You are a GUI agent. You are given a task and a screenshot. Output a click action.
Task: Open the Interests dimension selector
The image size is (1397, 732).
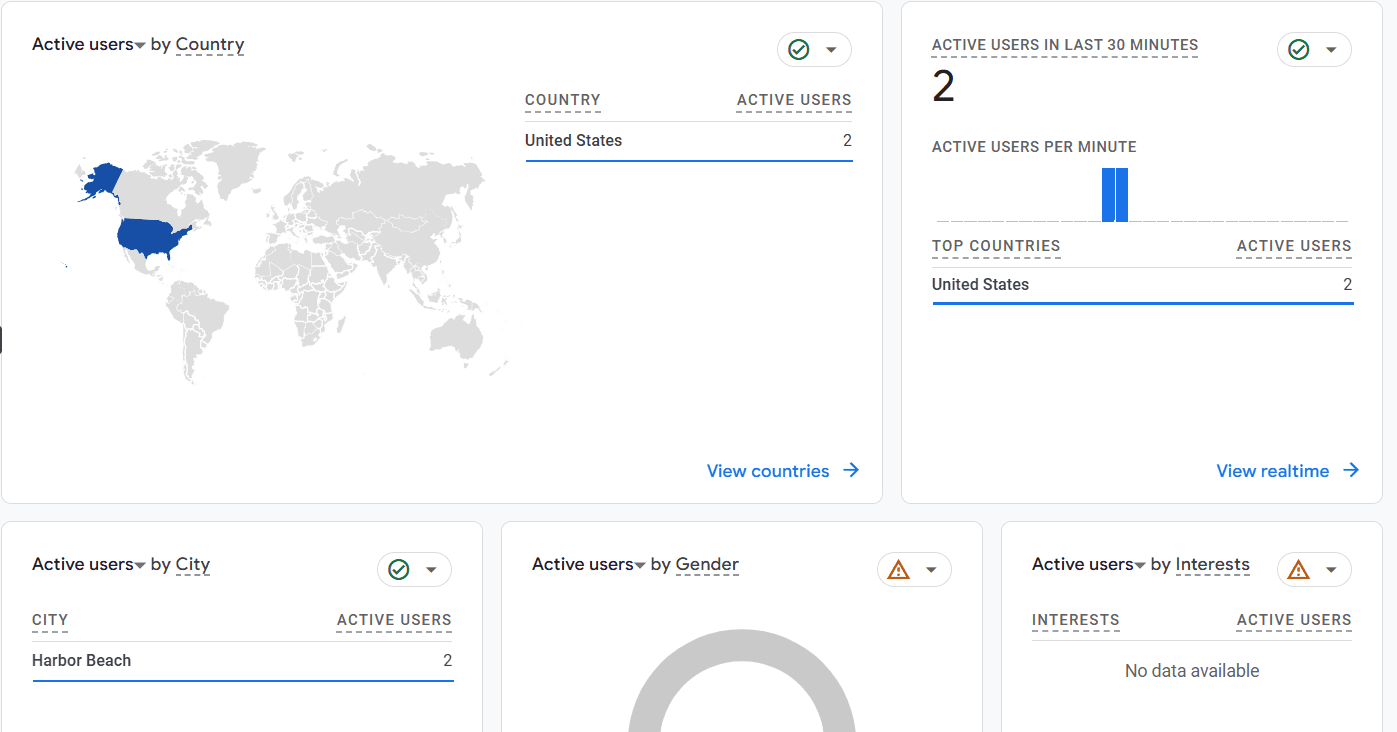(1212, 565)
